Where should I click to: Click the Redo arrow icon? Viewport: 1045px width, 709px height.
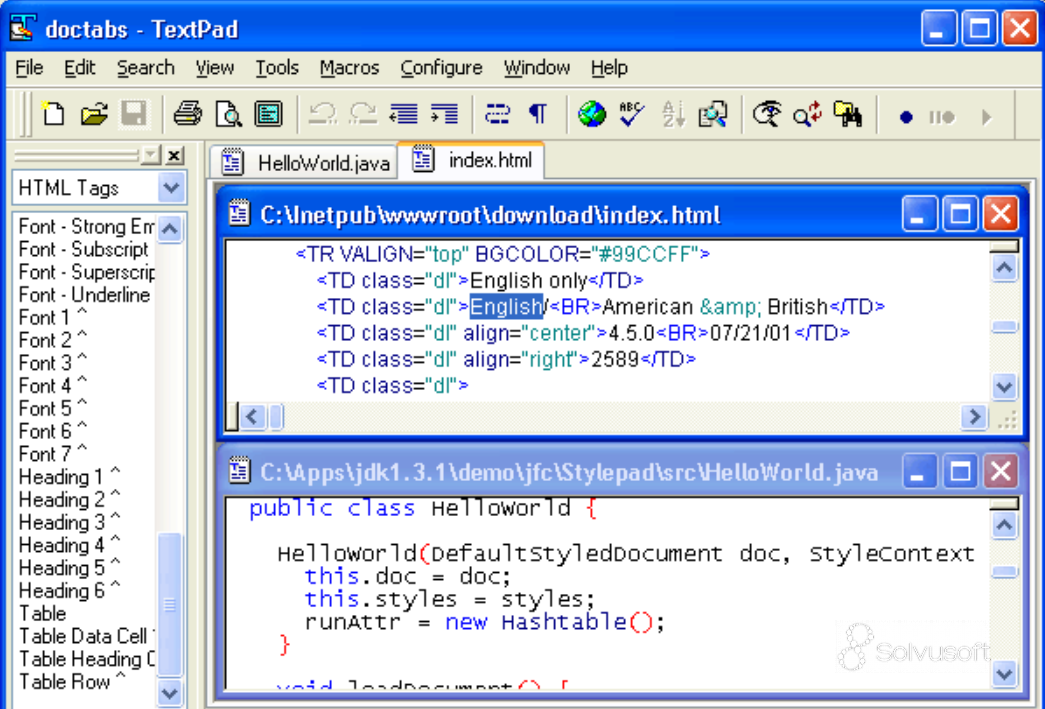(363, 115)
